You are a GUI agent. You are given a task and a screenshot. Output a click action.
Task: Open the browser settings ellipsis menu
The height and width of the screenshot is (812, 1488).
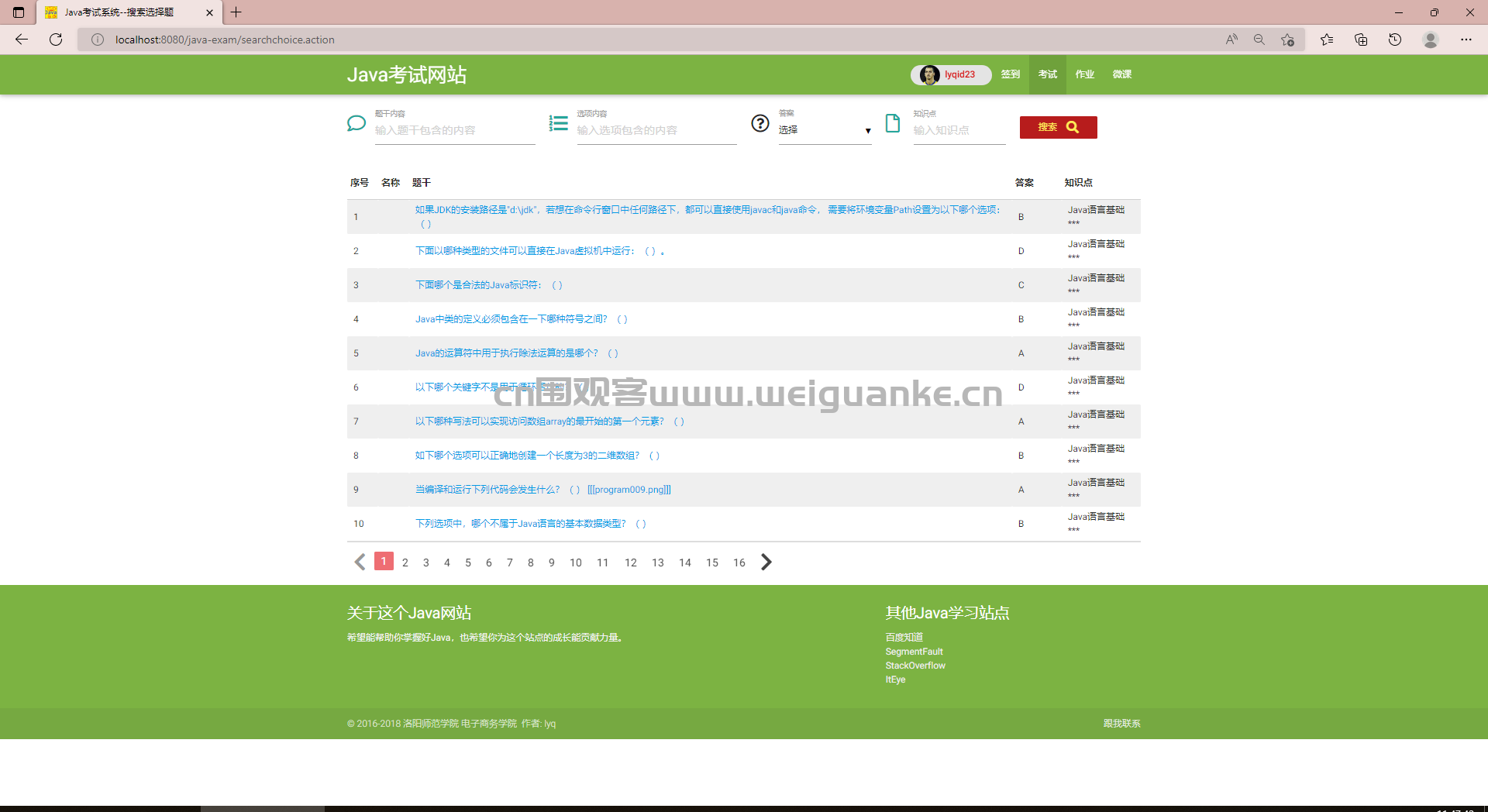point(1466,40)
